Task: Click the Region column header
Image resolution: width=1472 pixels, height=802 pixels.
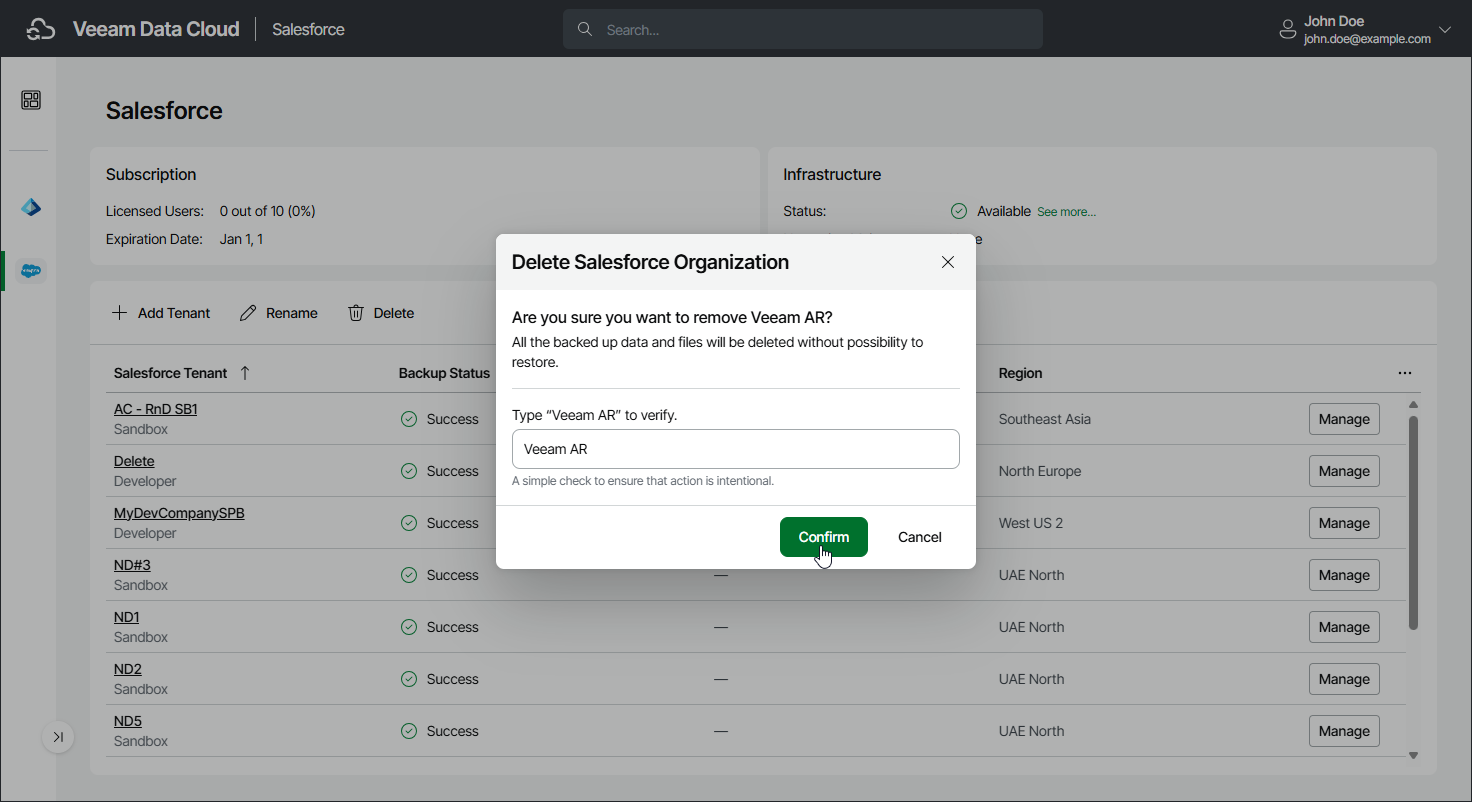Action: 1020,373
